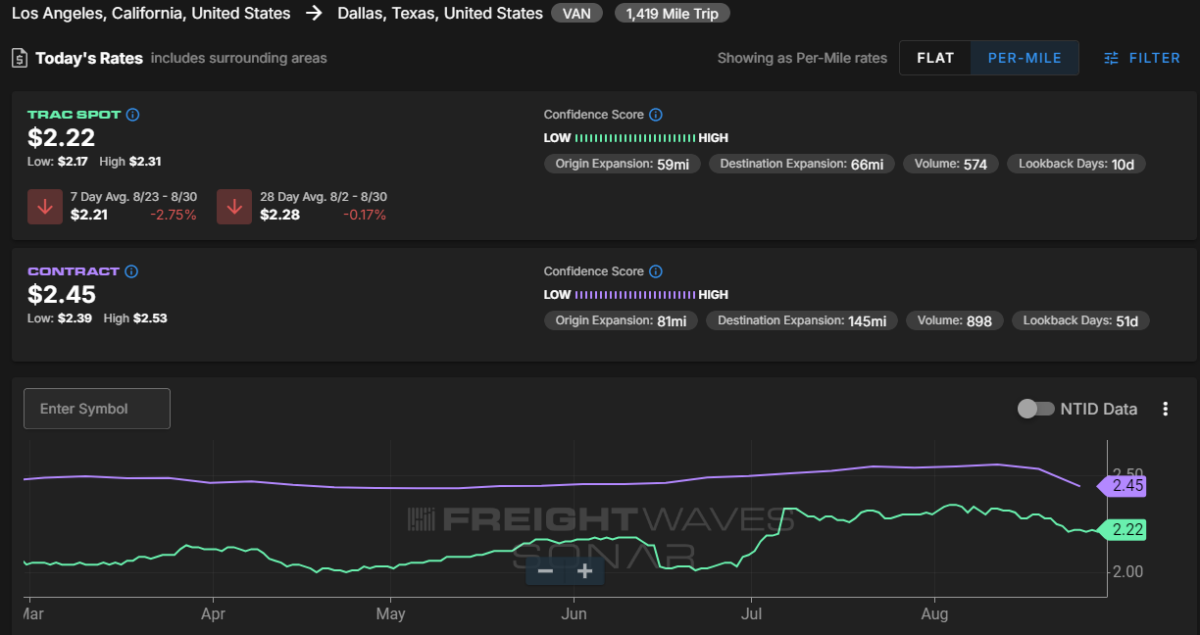
Task: Toggle the NTID Data switch
Action: (x=1035, y=409)
